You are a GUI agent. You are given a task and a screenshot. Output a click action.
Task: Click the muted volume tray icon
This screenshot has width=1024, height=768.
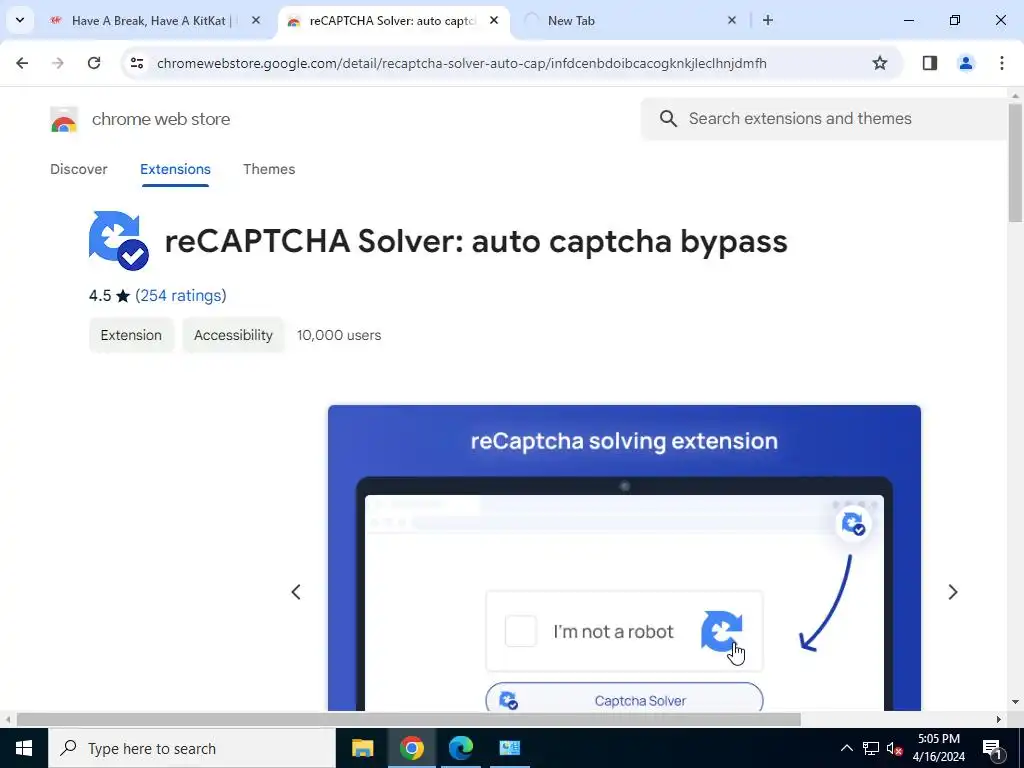(x=894, y=748)
